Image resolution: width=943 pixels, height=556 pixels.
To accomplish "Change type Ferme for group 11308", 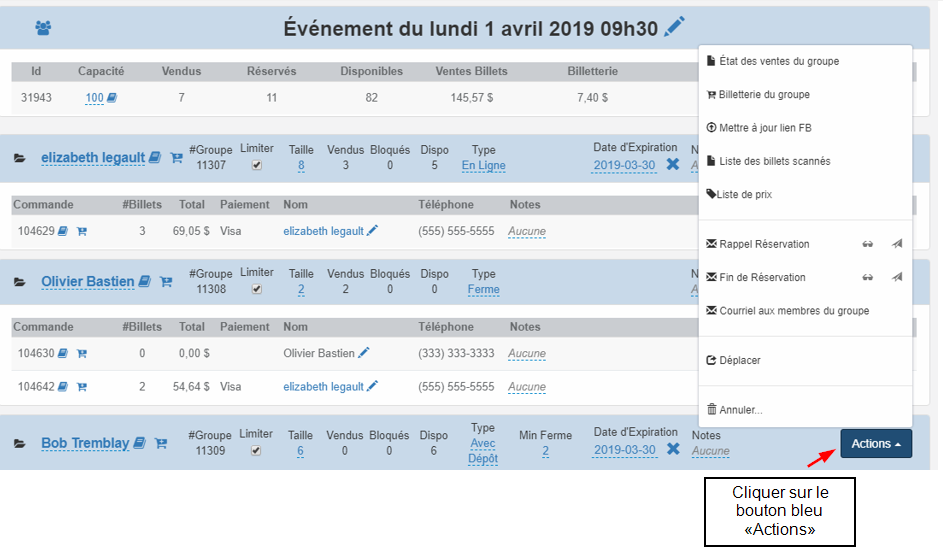I will (484, 289).
